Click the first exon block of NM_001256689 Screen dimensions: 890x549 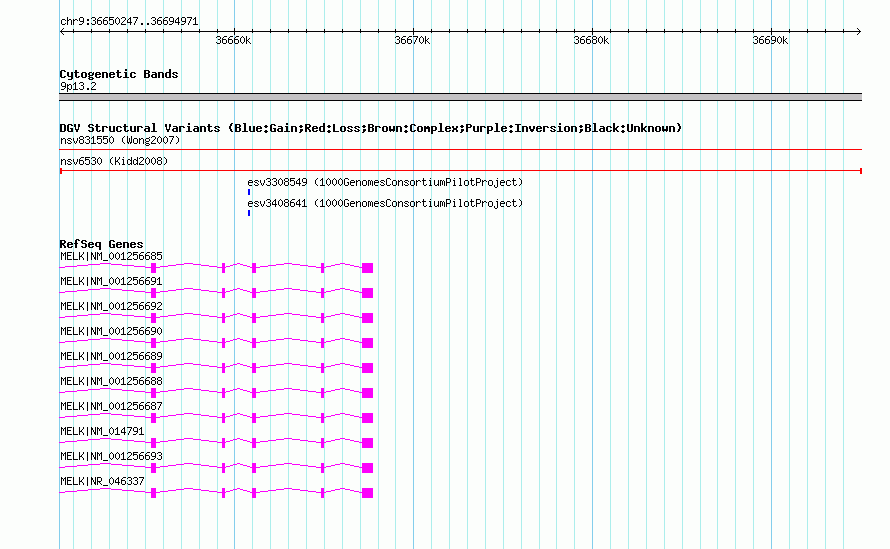pyautogui.click(x=153, y=368)
